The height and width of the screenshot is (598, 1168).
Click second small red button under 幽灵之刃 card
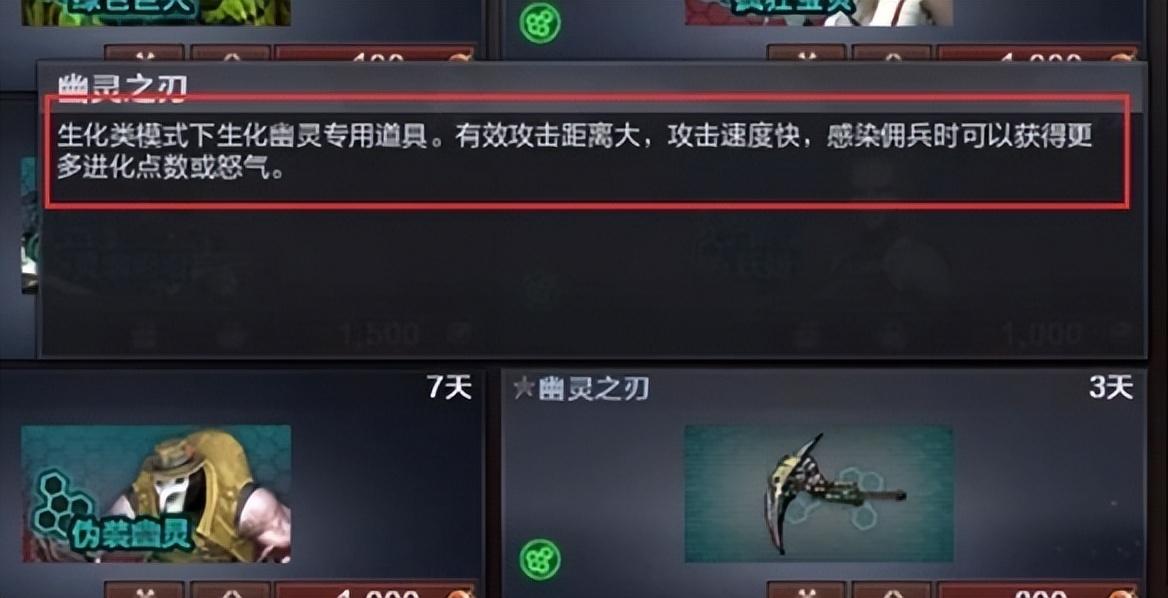click(x=892, y=590)
